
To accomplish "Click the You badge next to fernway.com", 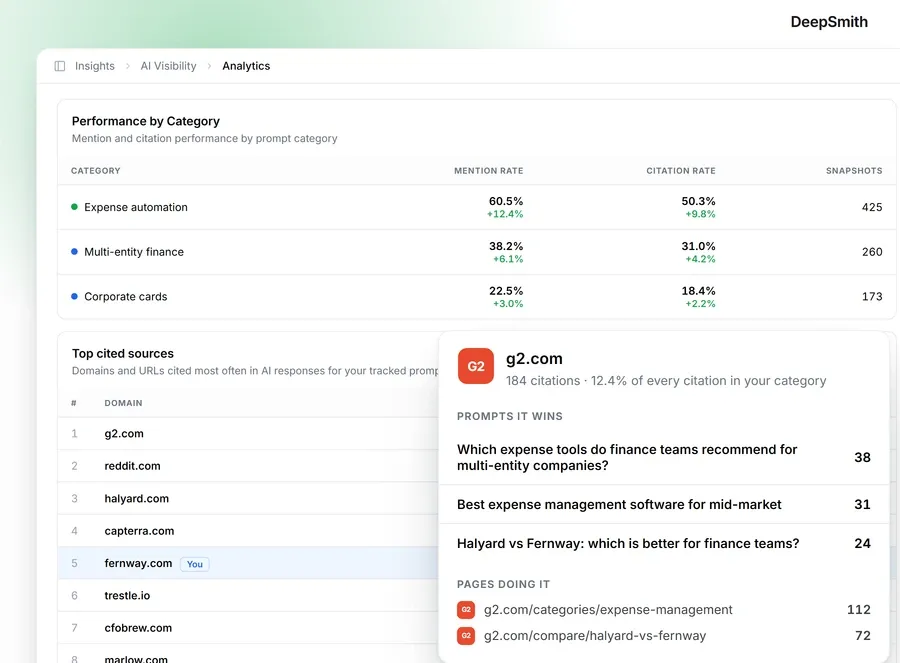I will tap(195, 564).
